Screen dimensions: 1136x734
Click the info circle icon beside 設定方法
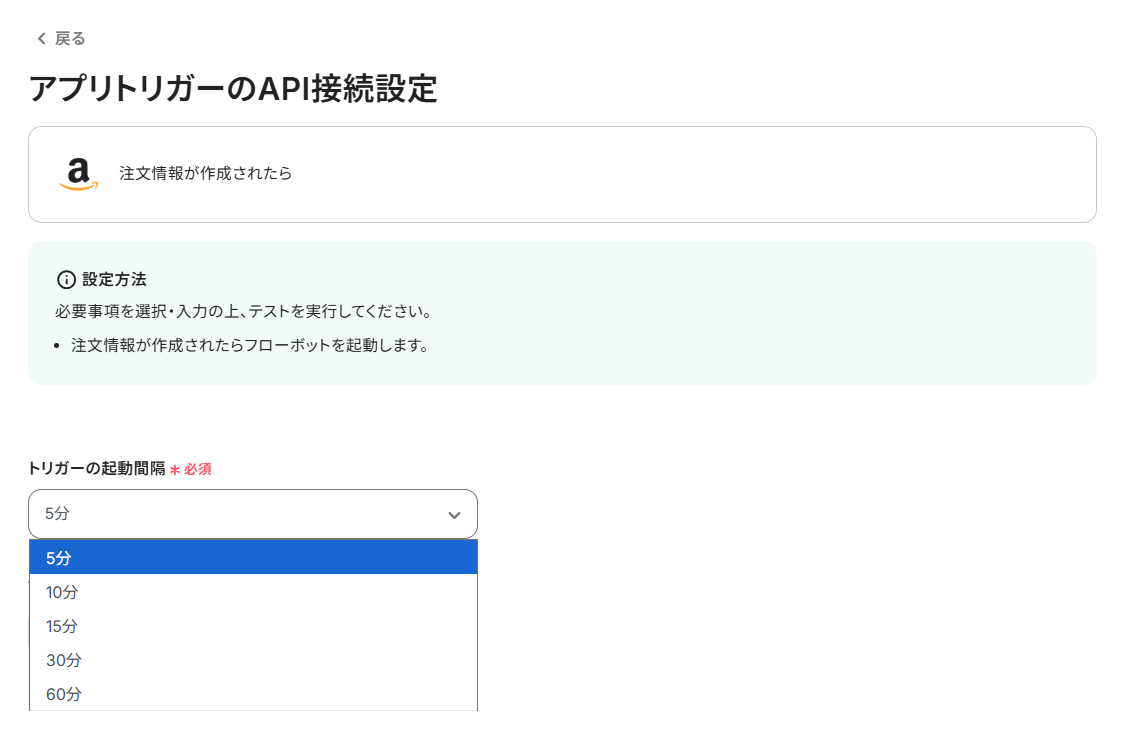(x=66, y=279)
